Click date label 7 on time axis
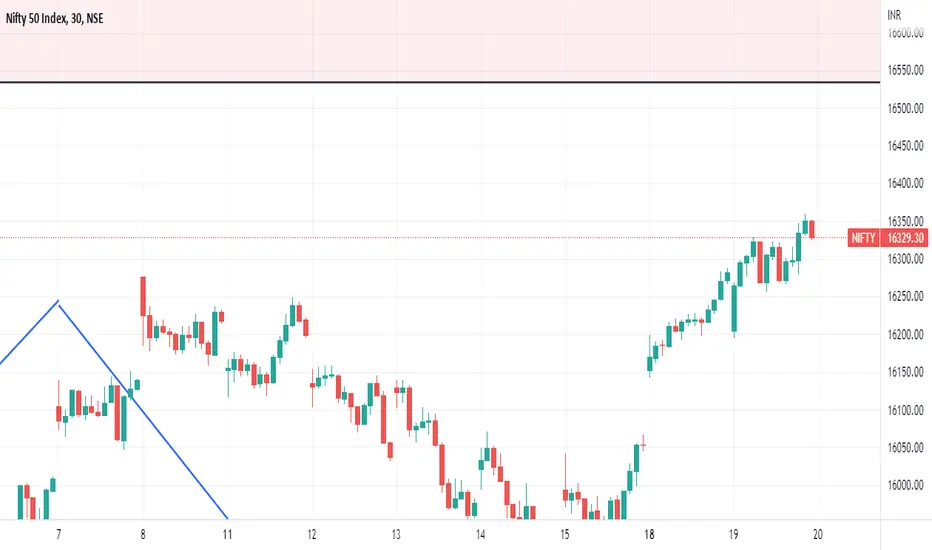 [58, 535]
